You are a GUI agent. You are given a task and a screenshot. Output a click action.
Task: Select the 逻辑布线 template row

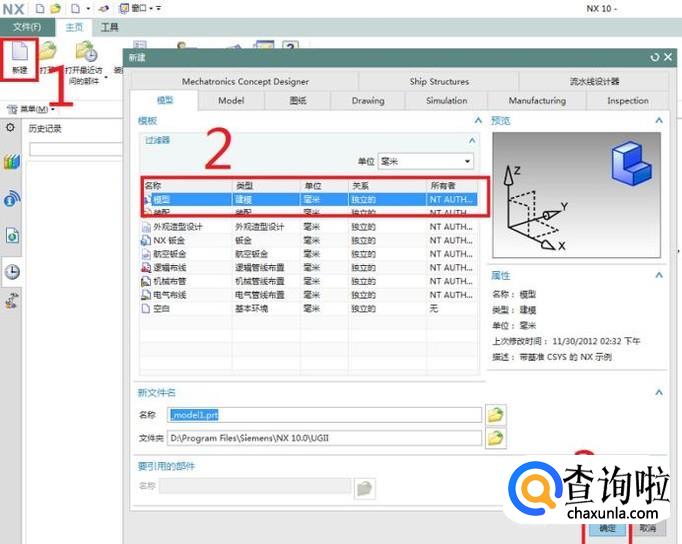(310, 267)
